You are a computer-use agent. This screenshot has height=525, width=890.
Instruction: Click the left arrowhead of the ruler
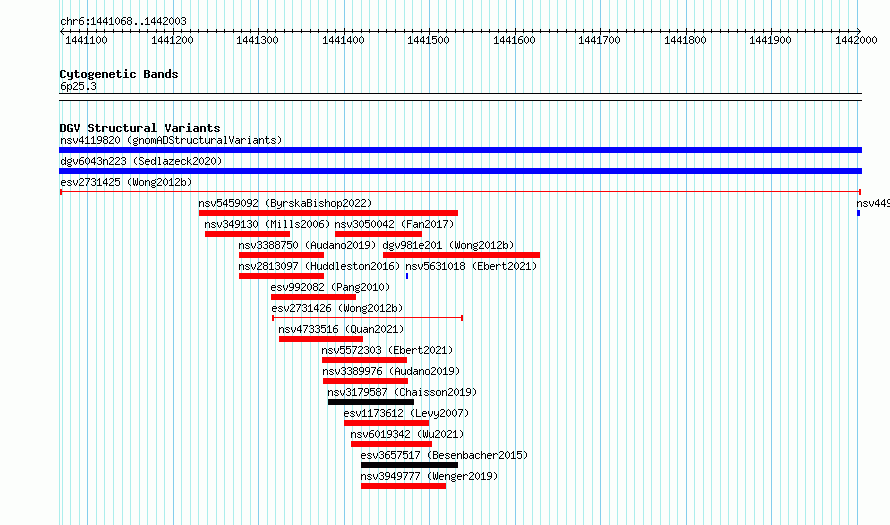[x=61, y=31]
